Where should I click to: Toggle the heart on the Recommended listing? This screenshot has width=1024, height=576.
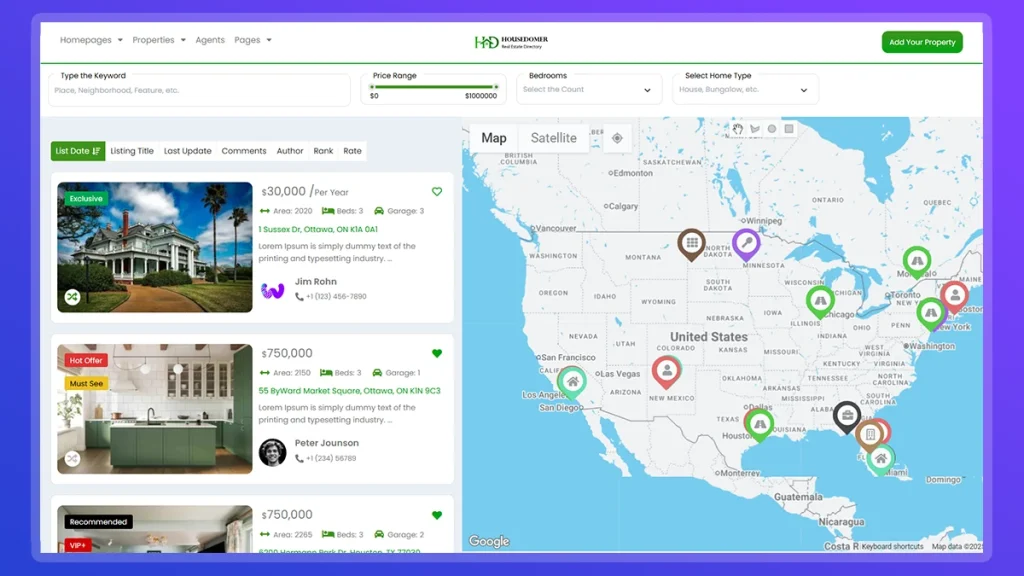click(436, 515)
